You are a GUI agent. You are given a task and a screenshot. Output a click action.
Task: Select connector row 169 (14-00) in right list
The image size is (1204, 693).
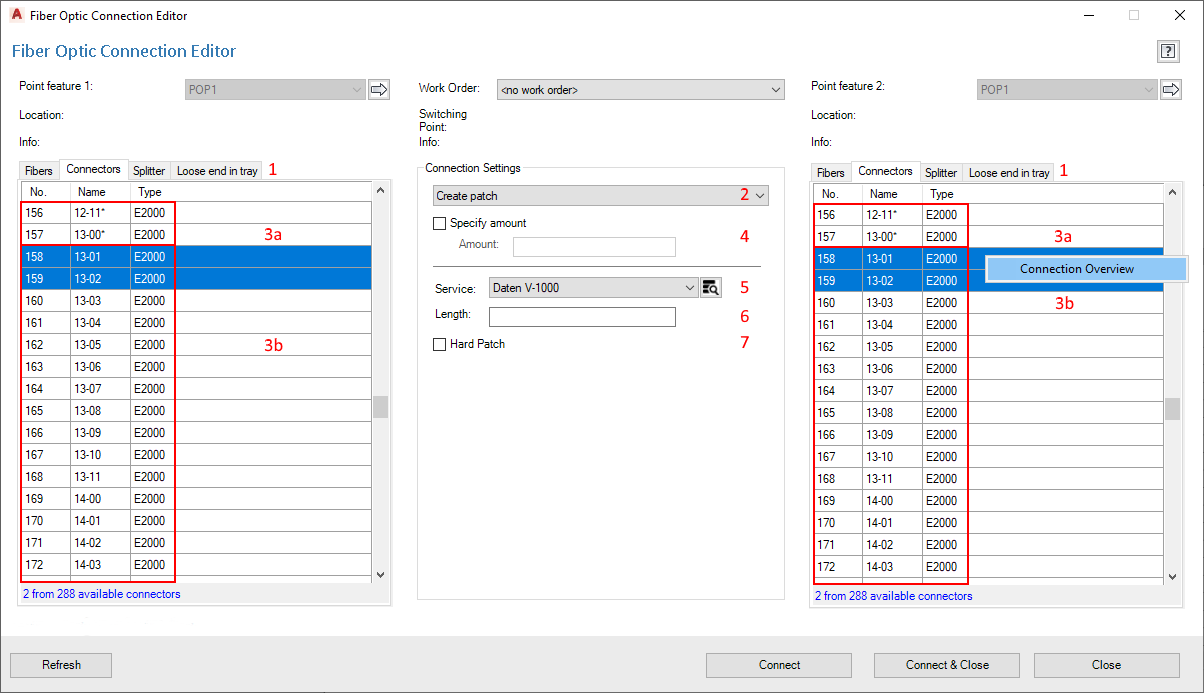click(x=988, y=501)
